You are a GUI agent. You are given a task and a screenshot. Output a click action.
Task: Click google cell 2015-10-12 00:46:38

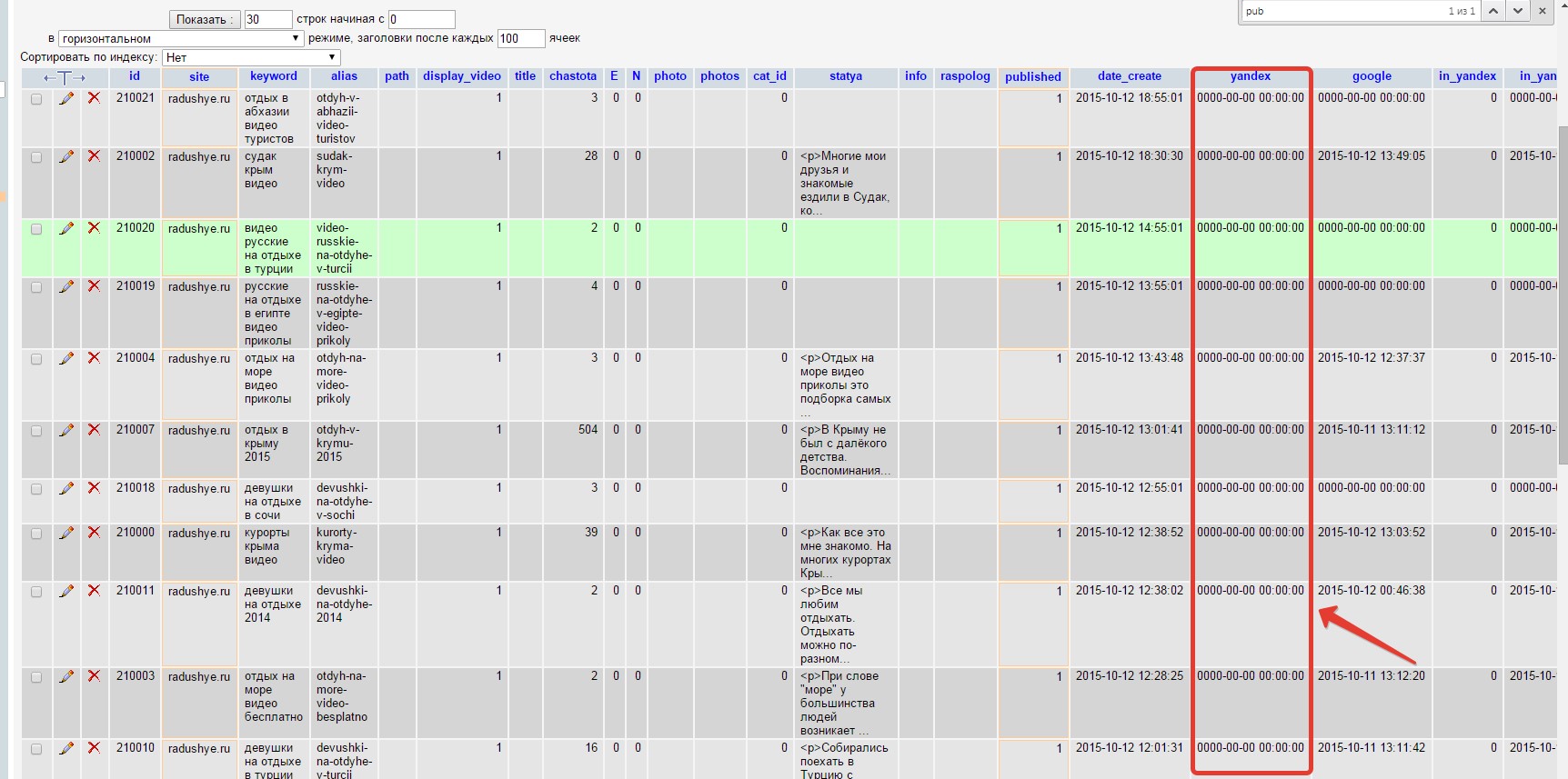[x=1372, y=591]
